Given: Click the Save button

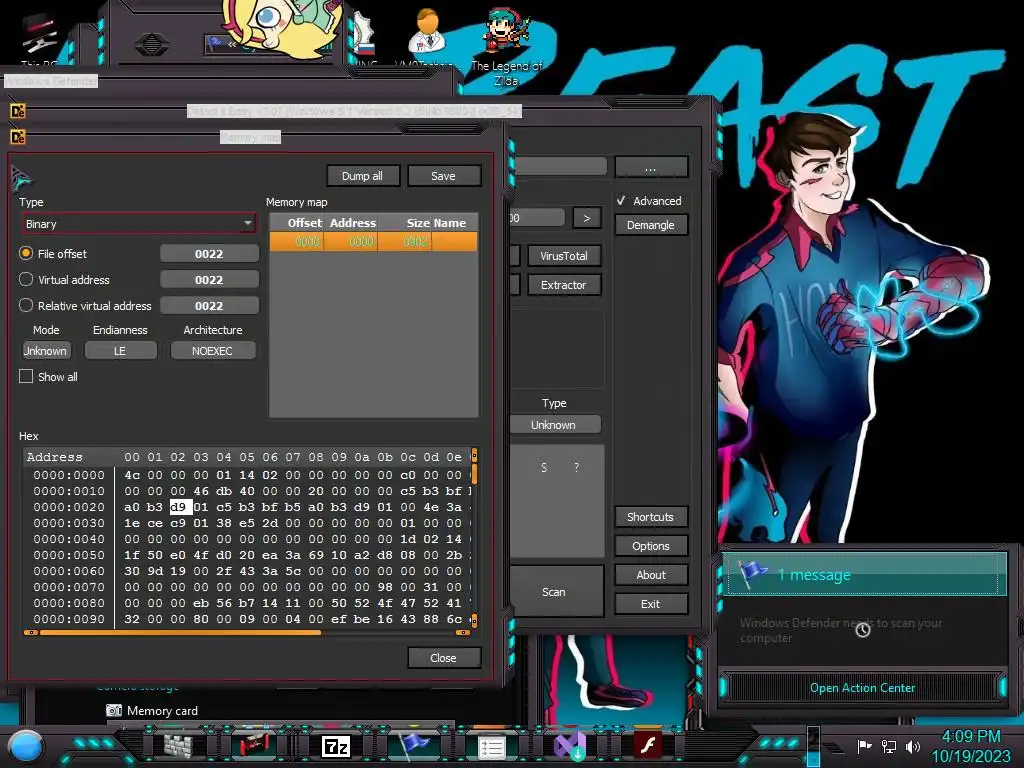Looking at the screenshot, I should pos(443,176).
